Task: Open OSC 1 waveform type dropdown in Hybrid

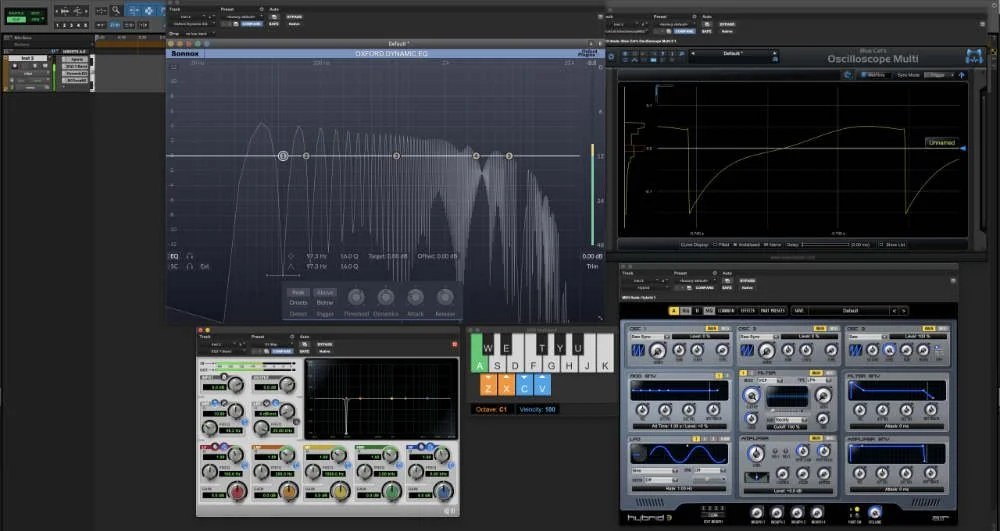Action: pyautogui.click(x=649, y=337)
